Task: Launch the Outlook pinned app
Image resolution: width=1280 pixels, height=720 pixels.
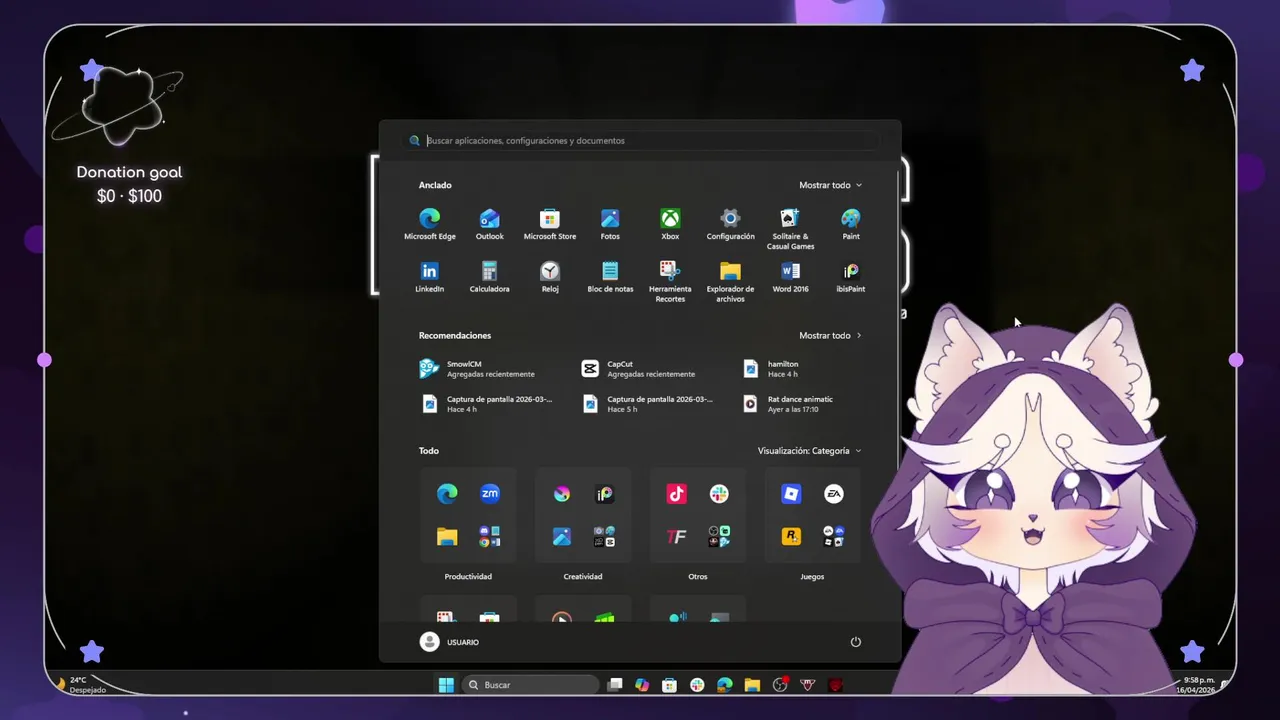Action: (490, 224)
